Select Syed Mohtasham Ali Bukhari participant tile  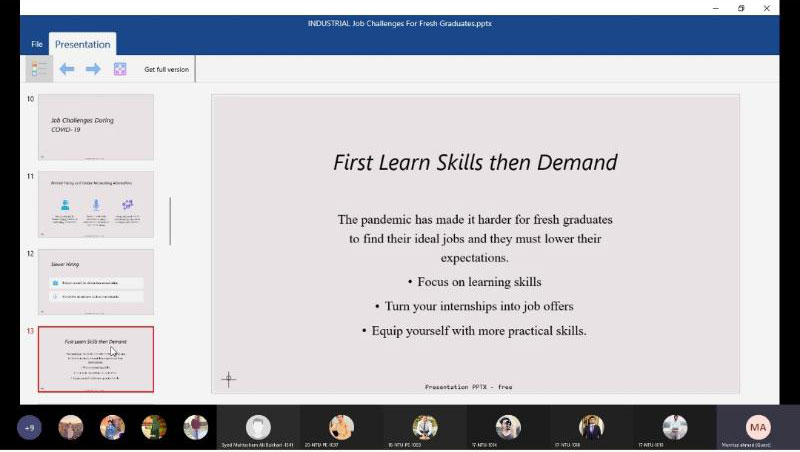[x=258, y=428]
